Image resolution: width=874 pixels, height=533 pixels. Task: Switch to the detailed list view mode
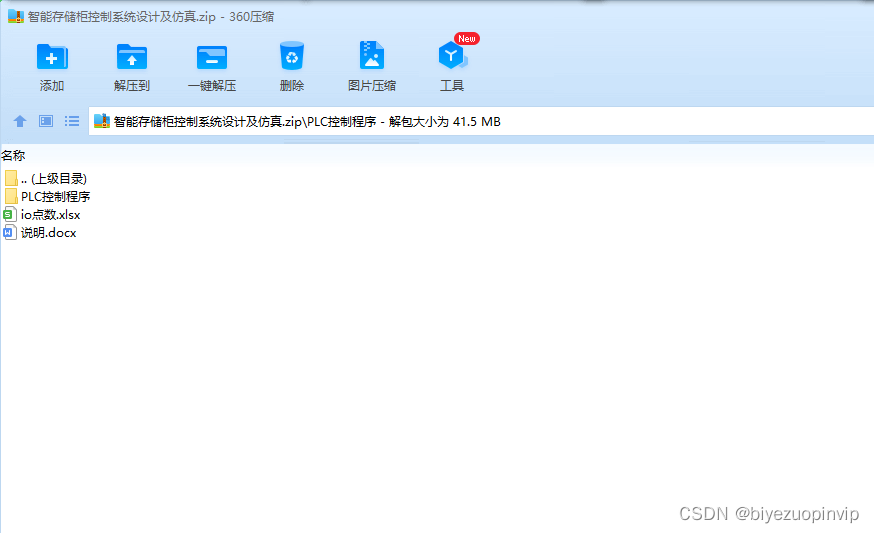point(72,121)
